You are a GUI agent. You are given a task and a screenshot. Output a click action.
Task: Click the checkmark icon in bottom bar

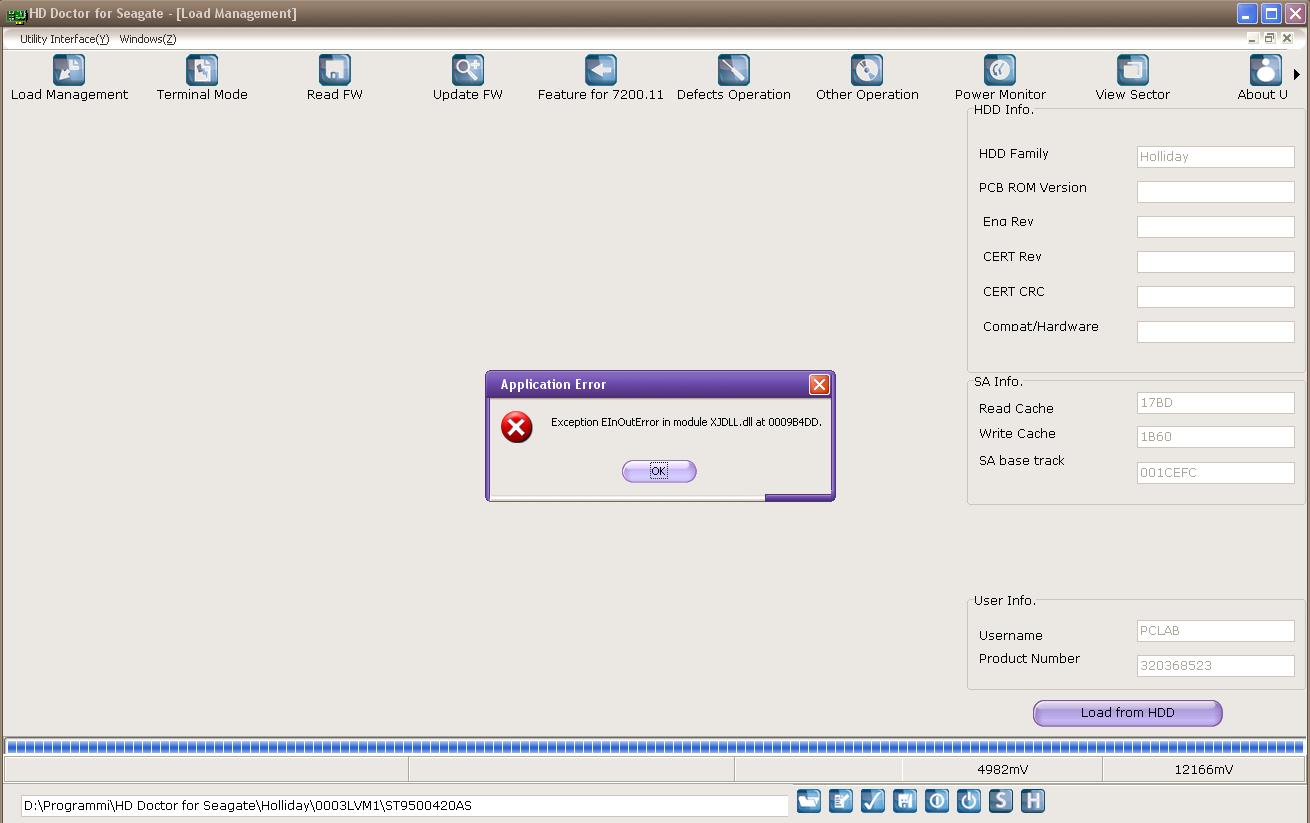pos(873,801)
